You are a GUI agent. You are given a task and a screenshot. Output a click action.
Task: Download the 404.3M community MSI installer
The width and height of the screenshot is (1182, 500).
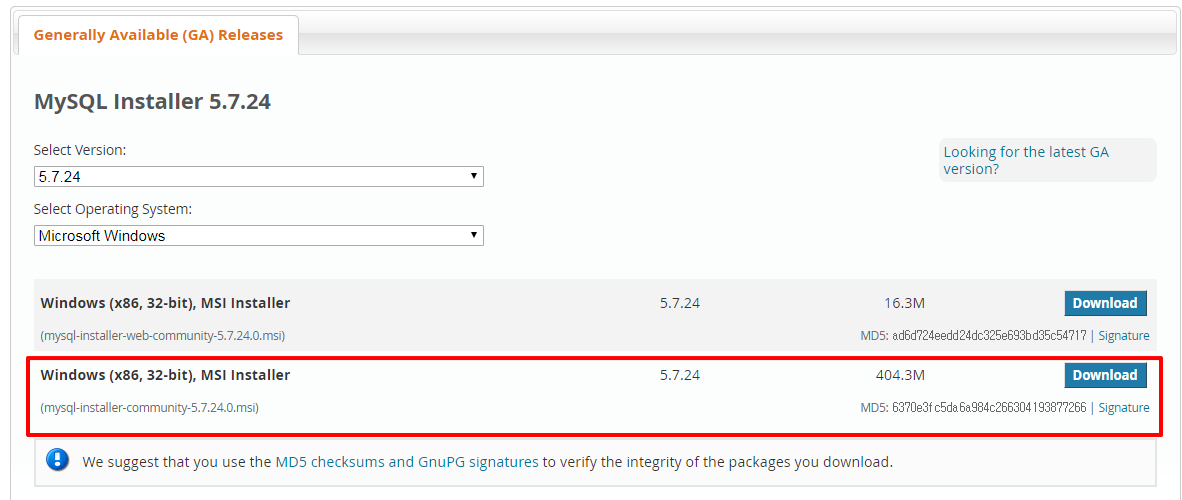click(x=1105, y=375)
